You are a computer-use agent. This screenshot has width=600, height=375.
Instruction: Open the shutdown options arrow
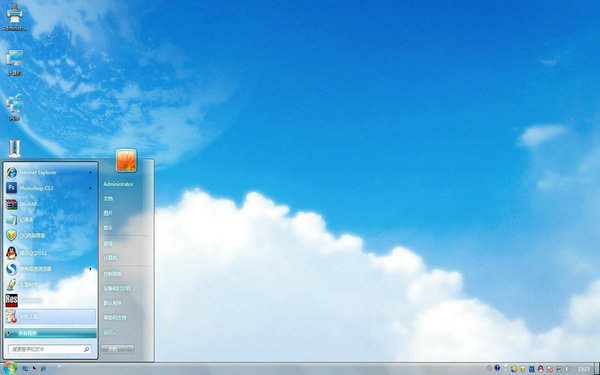point(130,349)
